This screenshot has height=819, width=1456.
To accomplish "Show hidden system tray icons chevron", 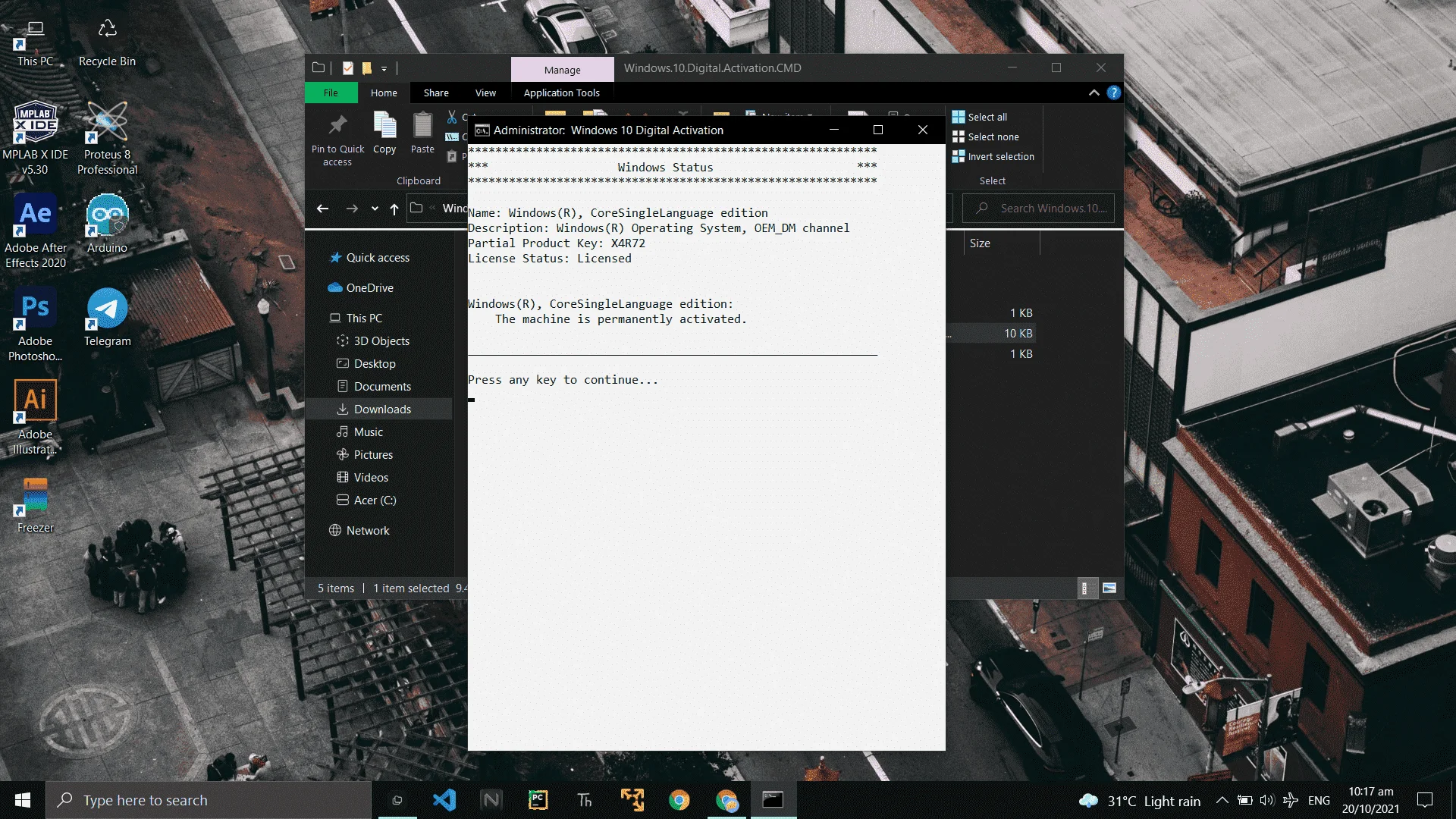I will (x=1222, y=800).
